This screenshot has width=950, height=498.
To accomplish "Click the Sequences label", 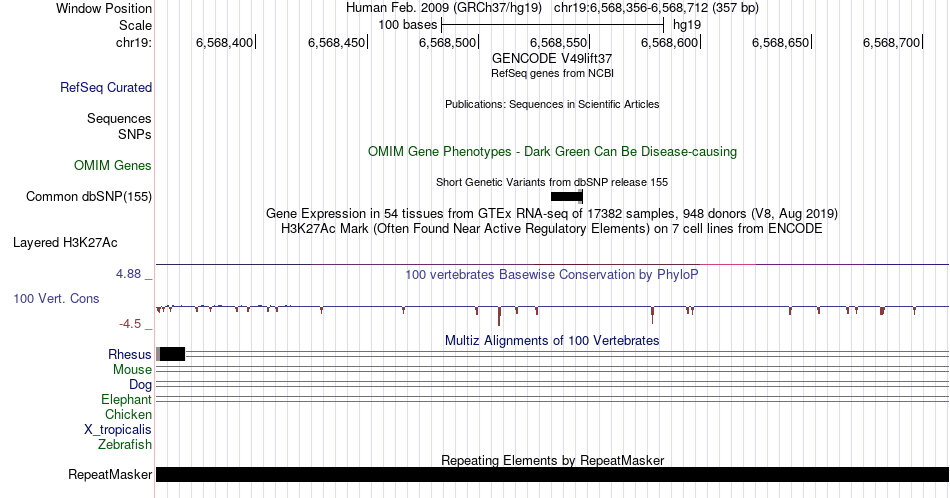I will (119, 118).
